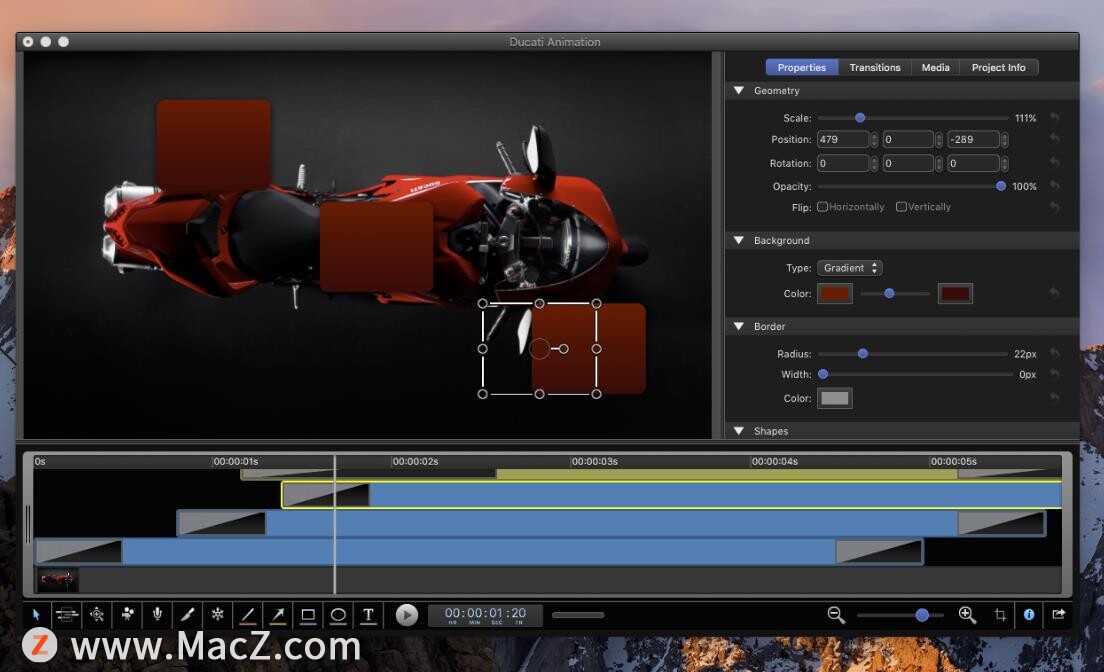Screen dimensions: 1104x672
Task: Select the zoom-and-pan target tool
Action: click(x=97, y=615)
